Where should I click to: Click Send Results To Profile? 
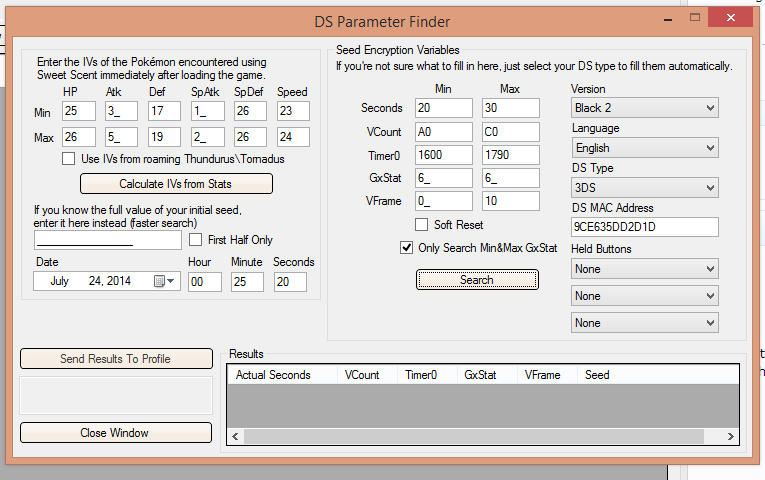click(x=115, y=359)
